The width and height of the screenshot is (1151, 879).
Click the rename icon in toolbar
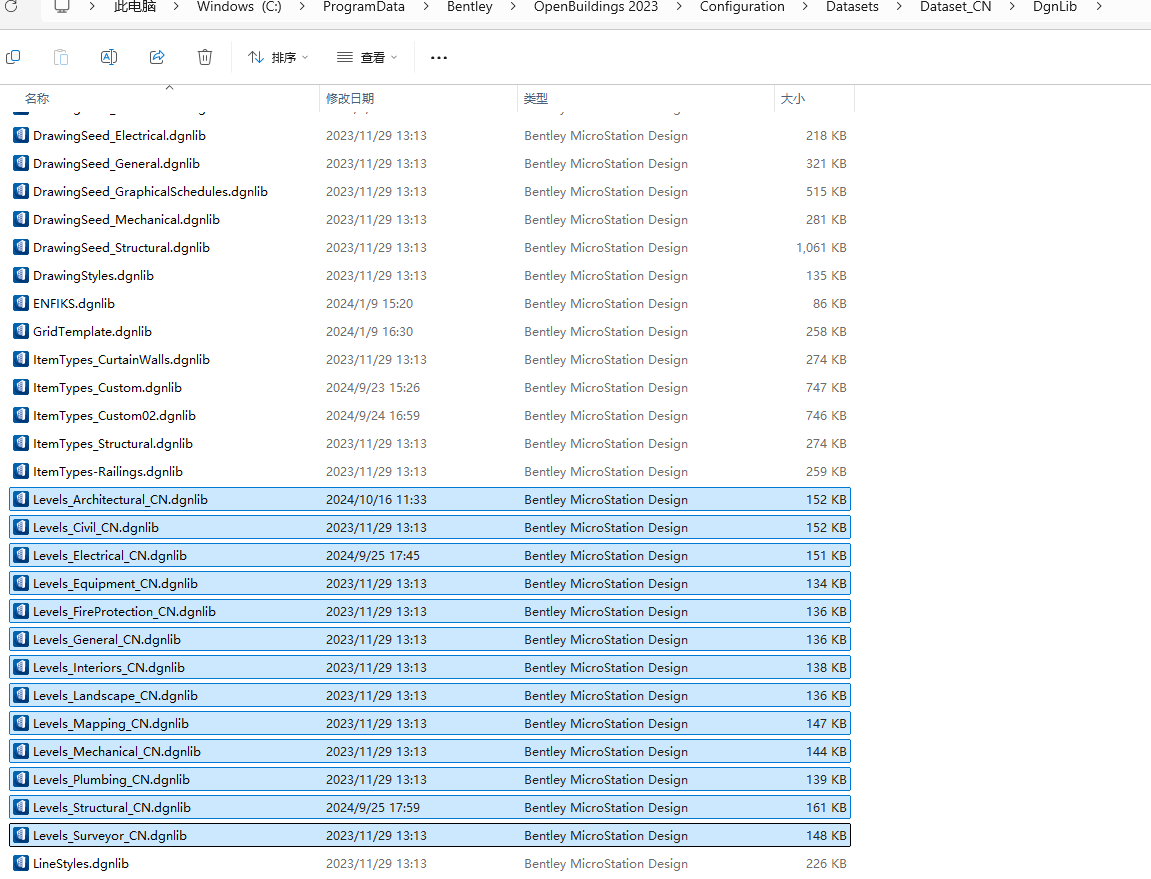(109, 57)
